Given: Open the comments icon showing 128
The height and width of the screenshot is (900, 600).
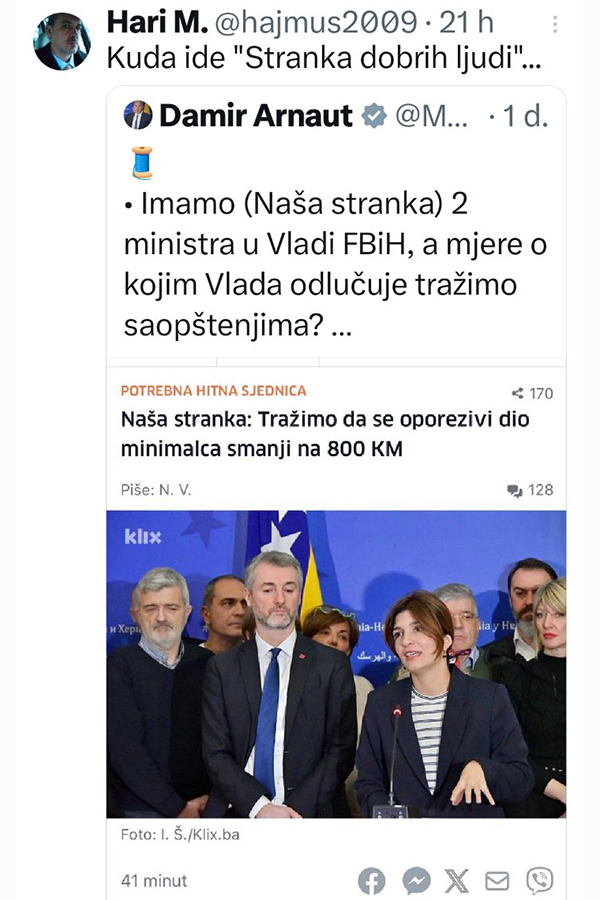Looking at the screenshot, I should (x=514, y=490).
